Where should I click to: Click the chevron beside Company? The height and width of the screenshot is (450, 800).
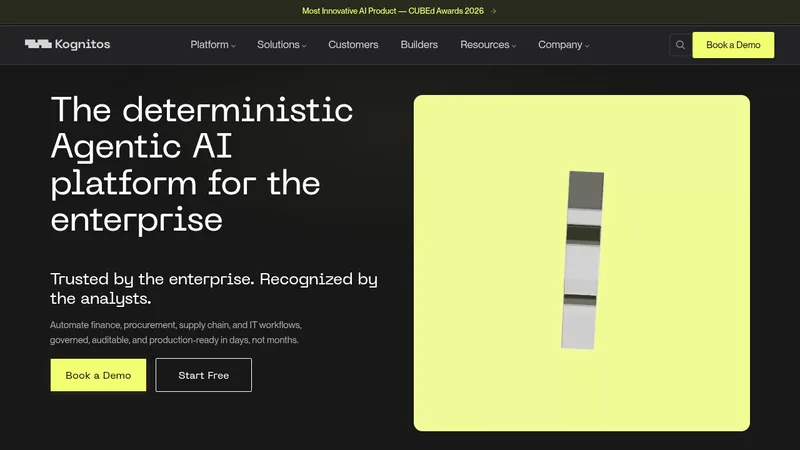pos(587,46)
